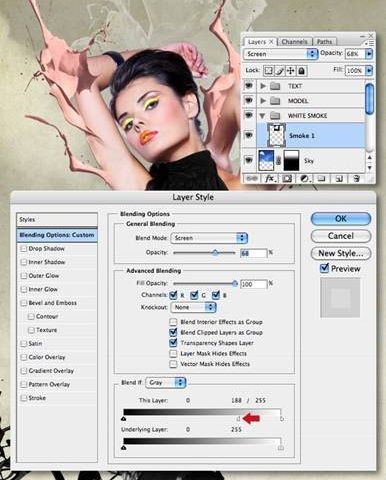The height and width of the screenshot is (480, 386).
Task: Hide the Smoke 1 layer visibility
Action: (x=249, y=135)
